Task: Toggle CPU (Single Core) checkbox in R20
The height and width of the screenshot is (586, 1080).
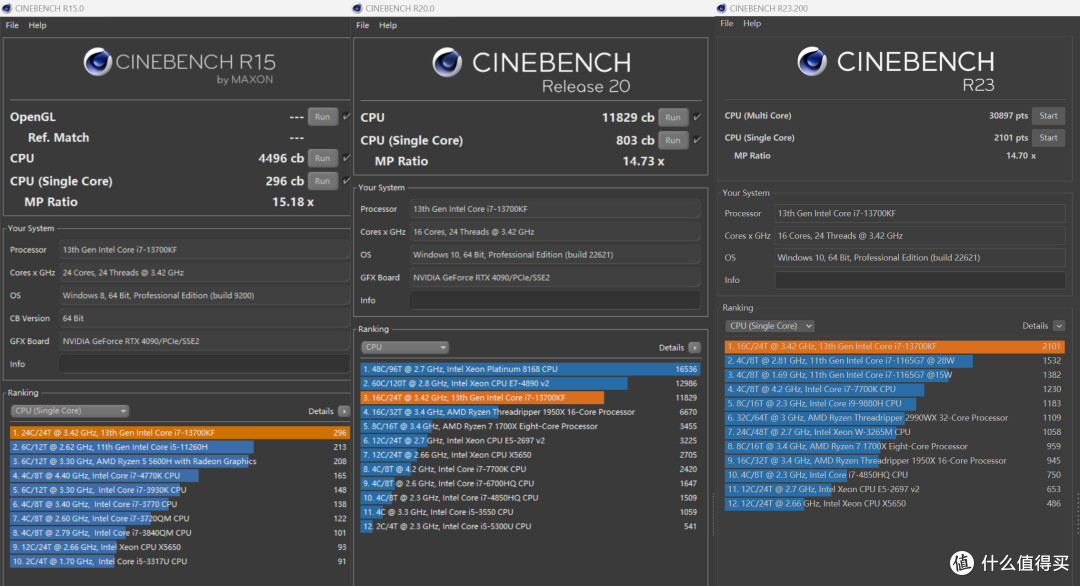Action: 697,140
